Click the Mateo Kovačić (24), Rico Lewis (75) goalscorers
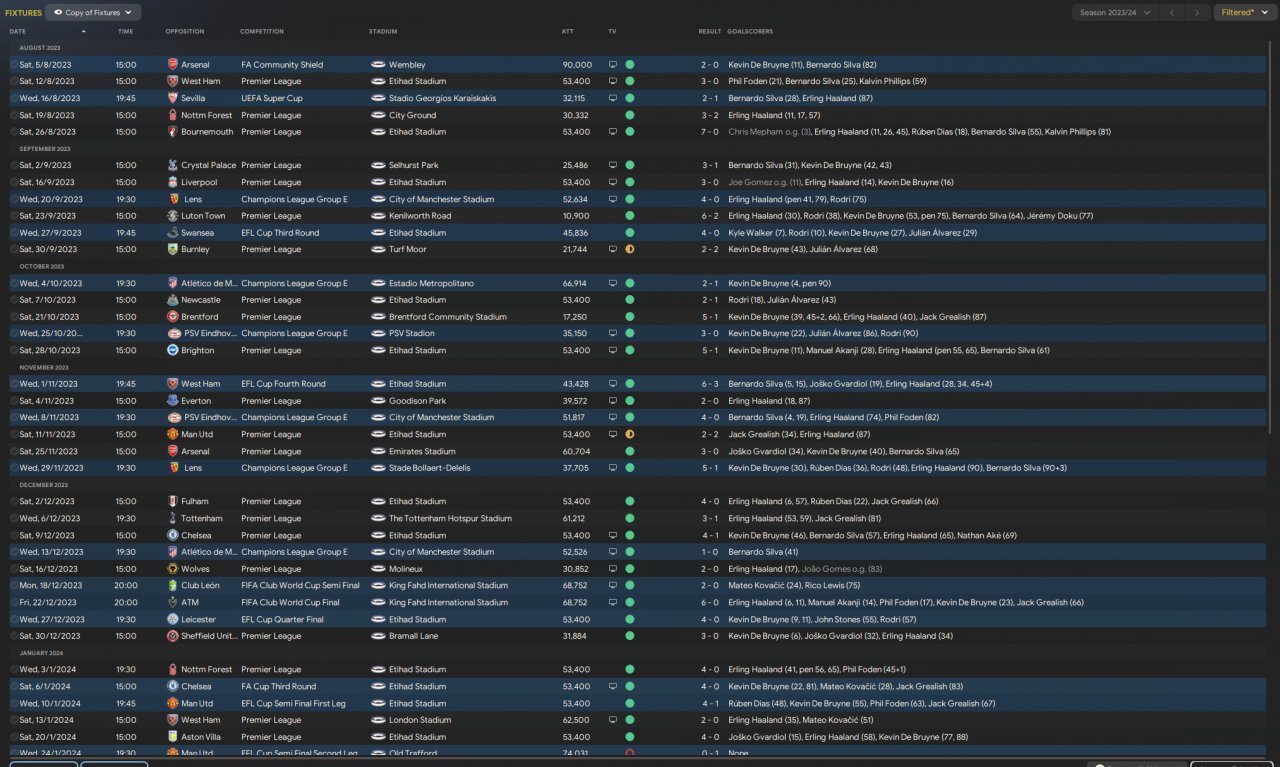 794,586
